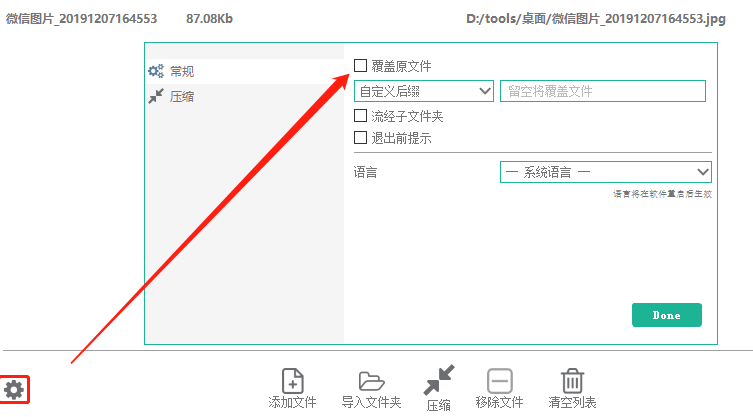This screenshot has height=417, width=753.
Task: Click the 留空将覆盖文件 suffix input field
Action: click(603, 91)
